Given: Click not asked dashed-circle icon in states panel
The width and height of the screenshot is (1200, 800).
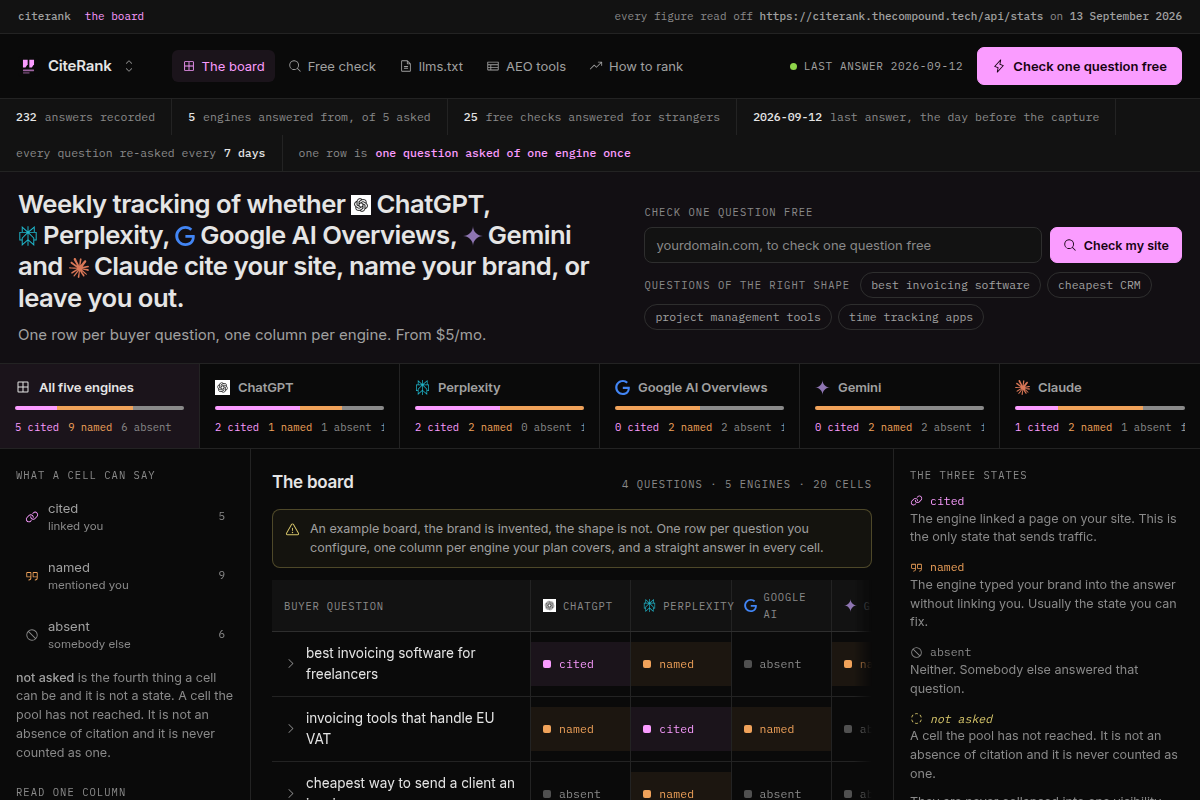Looking at the screenshot, I should [x=917, y=719].
